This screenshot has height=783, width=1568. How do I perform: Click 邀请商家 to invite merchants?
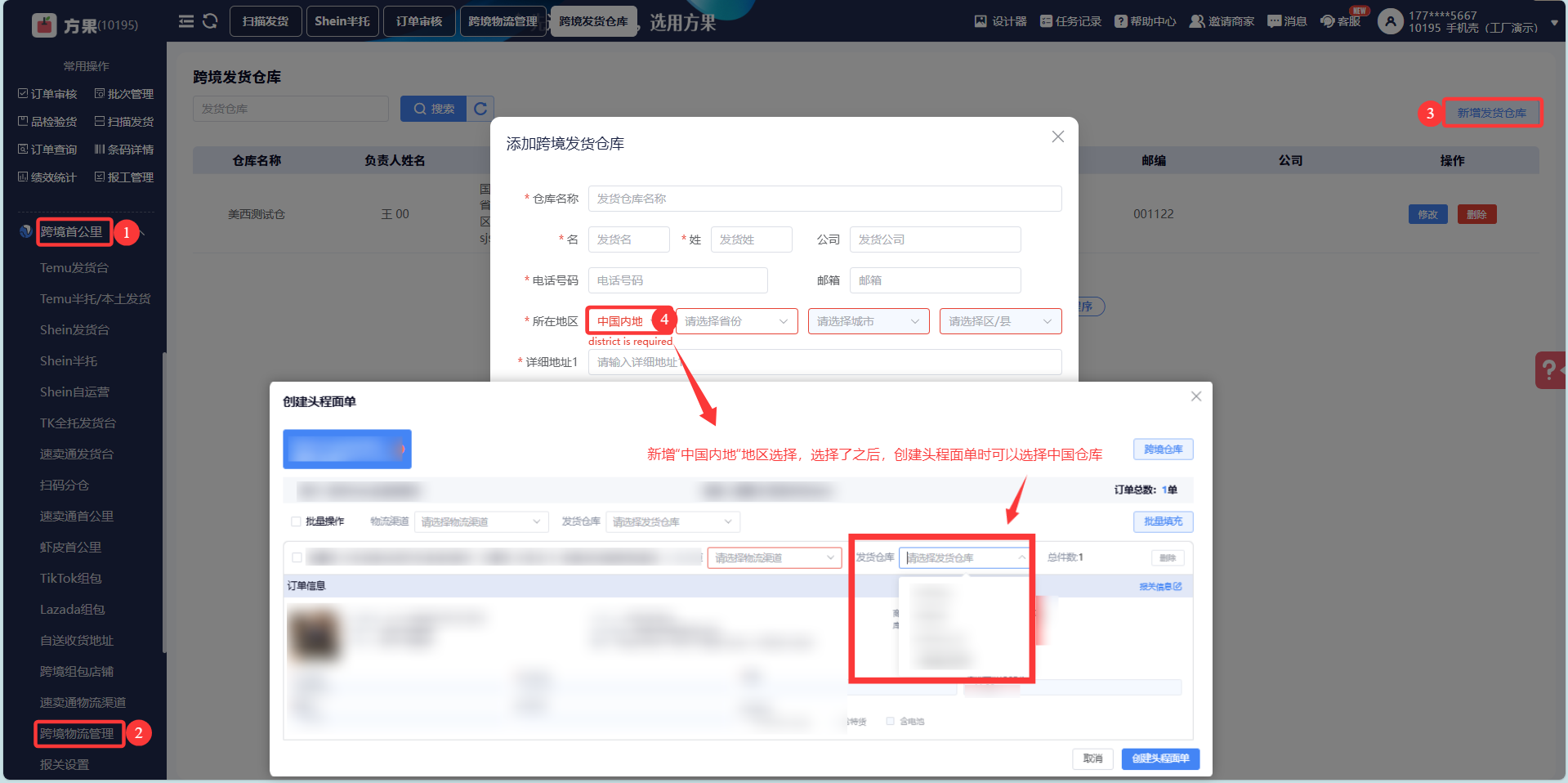point(1222,21)
